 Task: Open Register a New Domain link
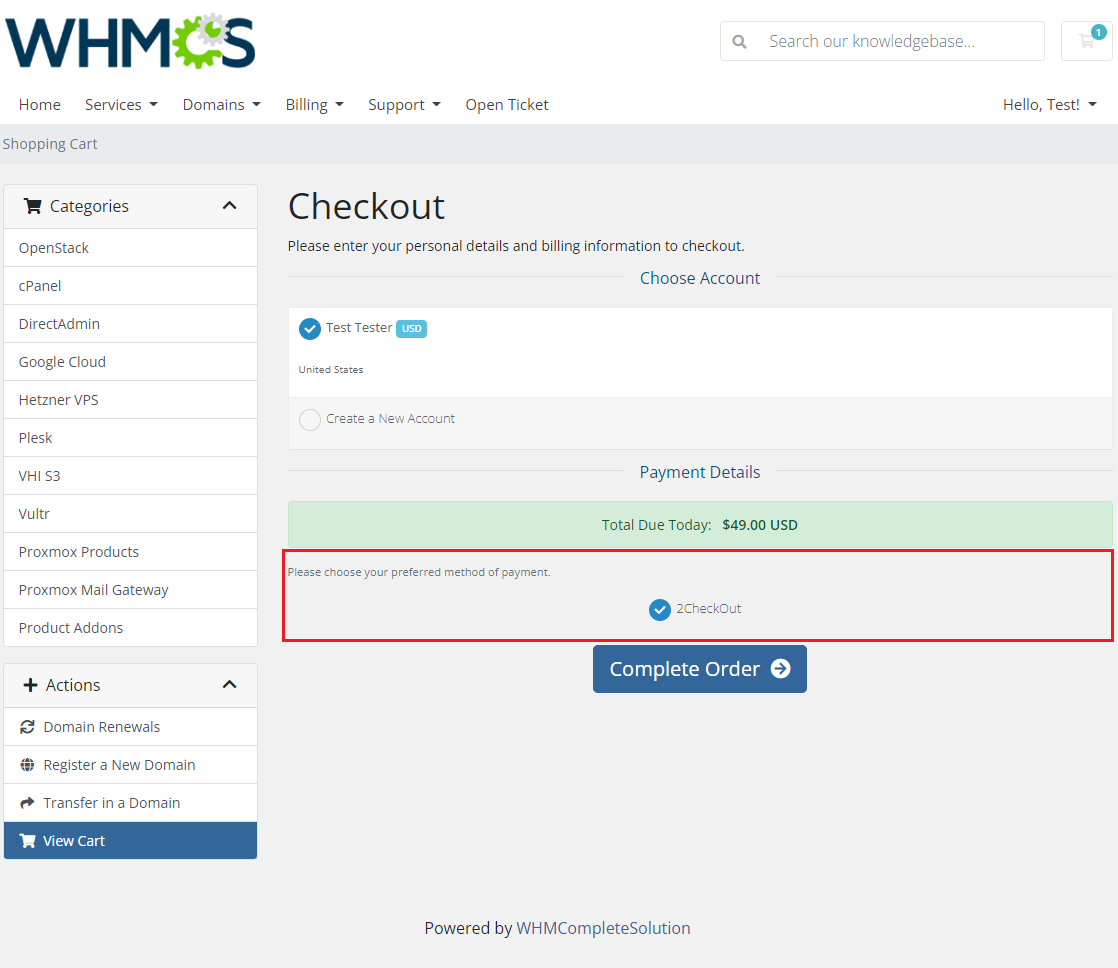point(130,765)
